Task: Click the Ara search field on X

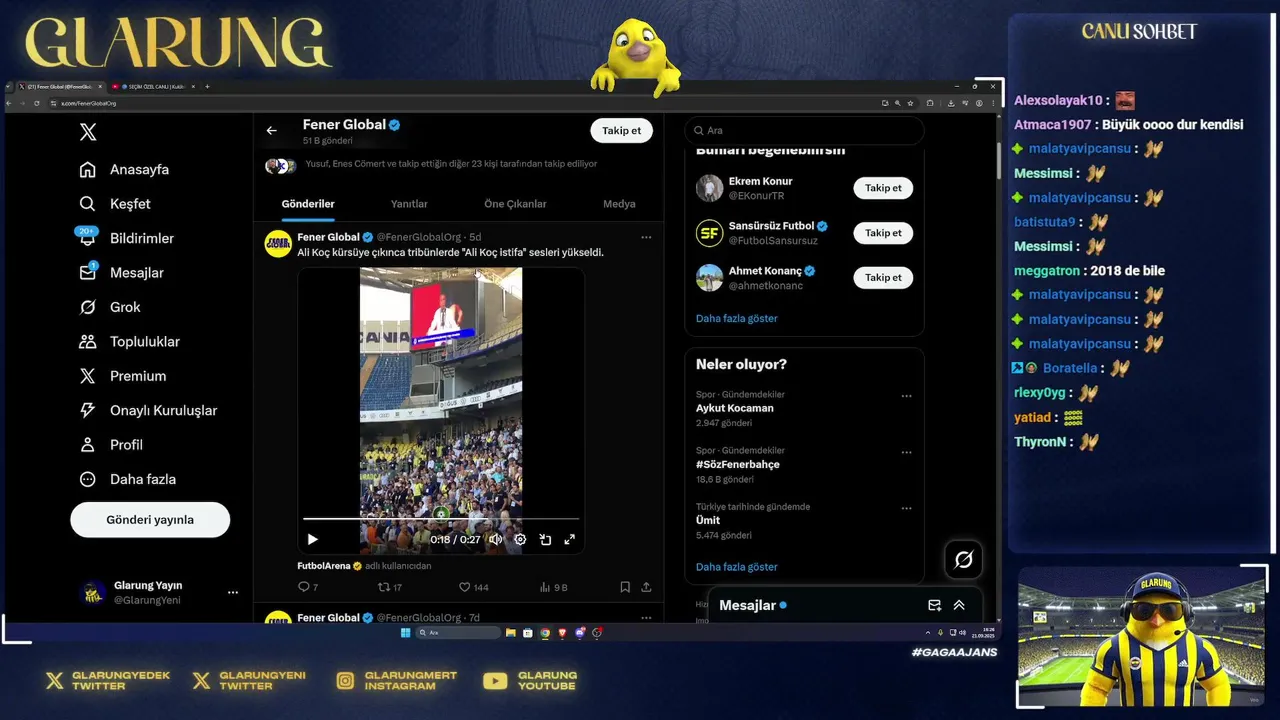Action: coord(804,131)
